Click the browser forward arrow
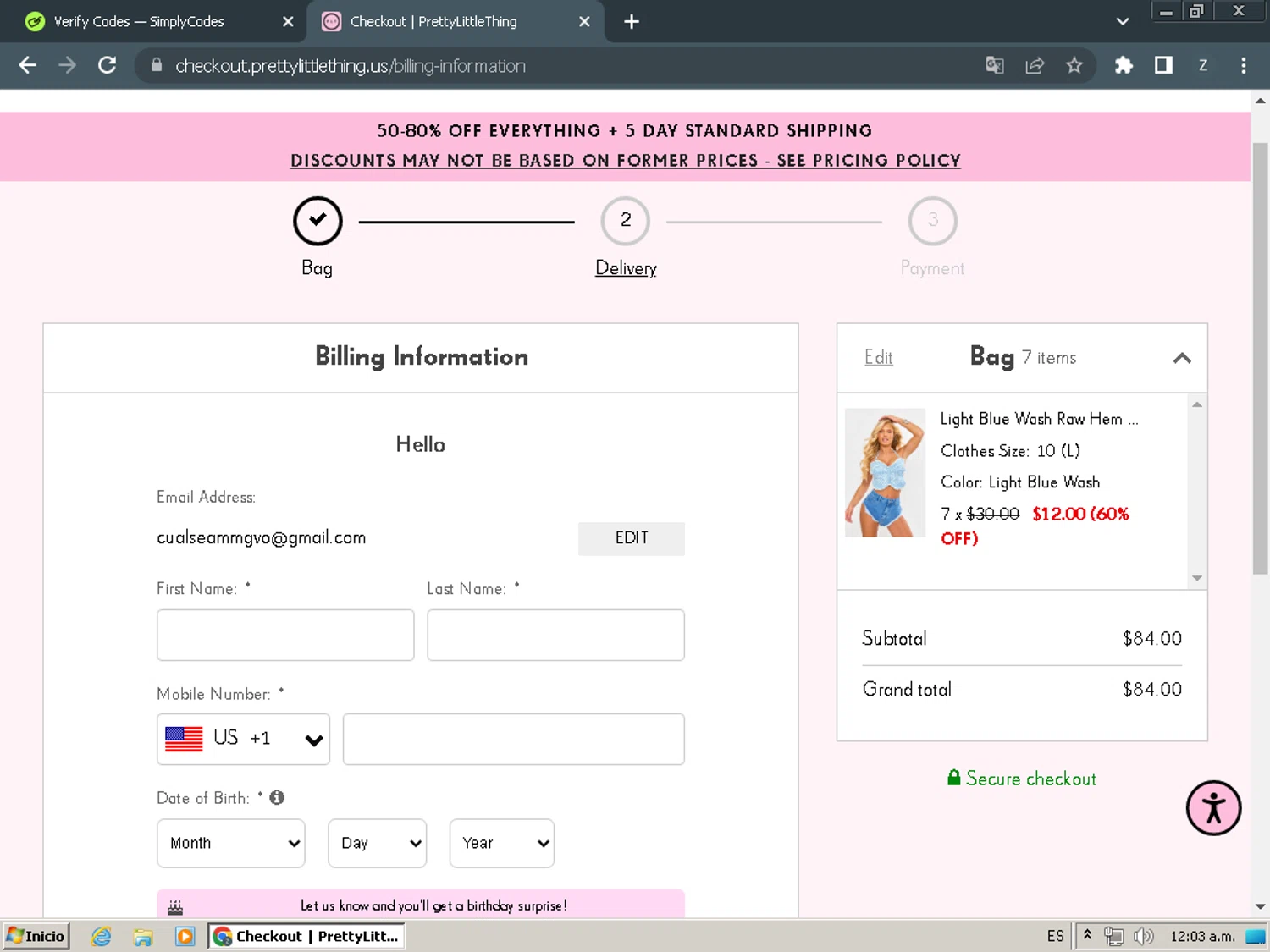 [67, 65]
